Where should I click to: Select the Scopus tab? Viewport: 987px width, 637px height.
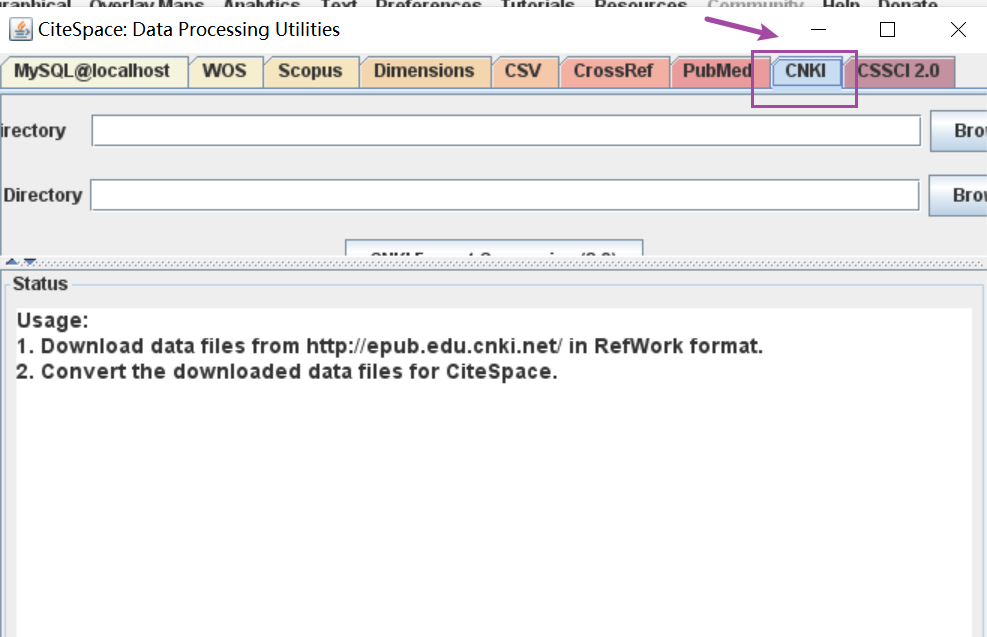pos(310,71)
